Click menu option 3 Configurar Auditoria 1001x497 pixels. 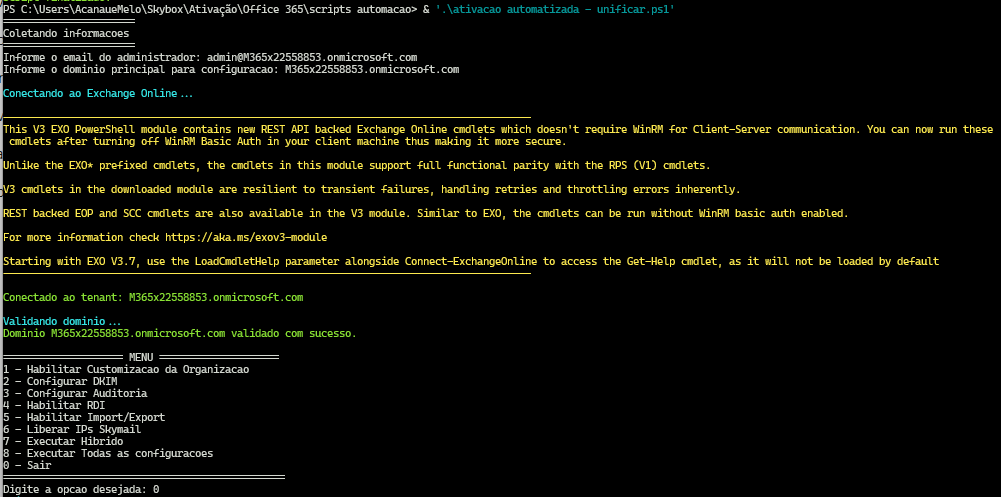75,393
